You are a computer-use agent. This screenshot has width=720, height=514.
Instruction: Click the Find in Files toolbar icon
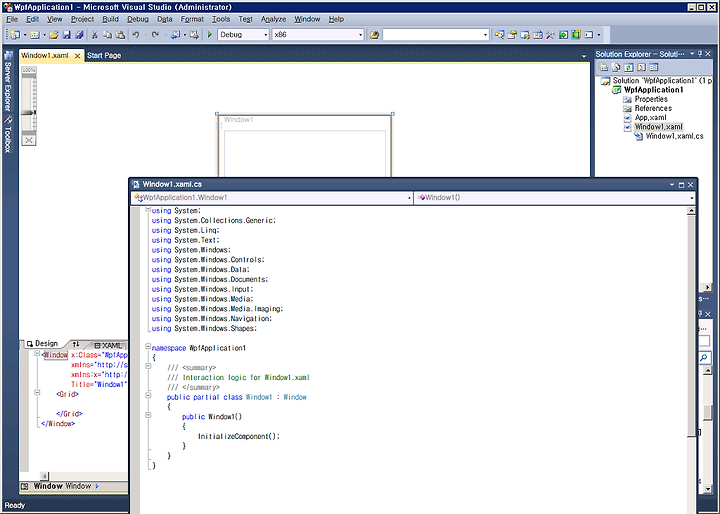tap(374, 35)
